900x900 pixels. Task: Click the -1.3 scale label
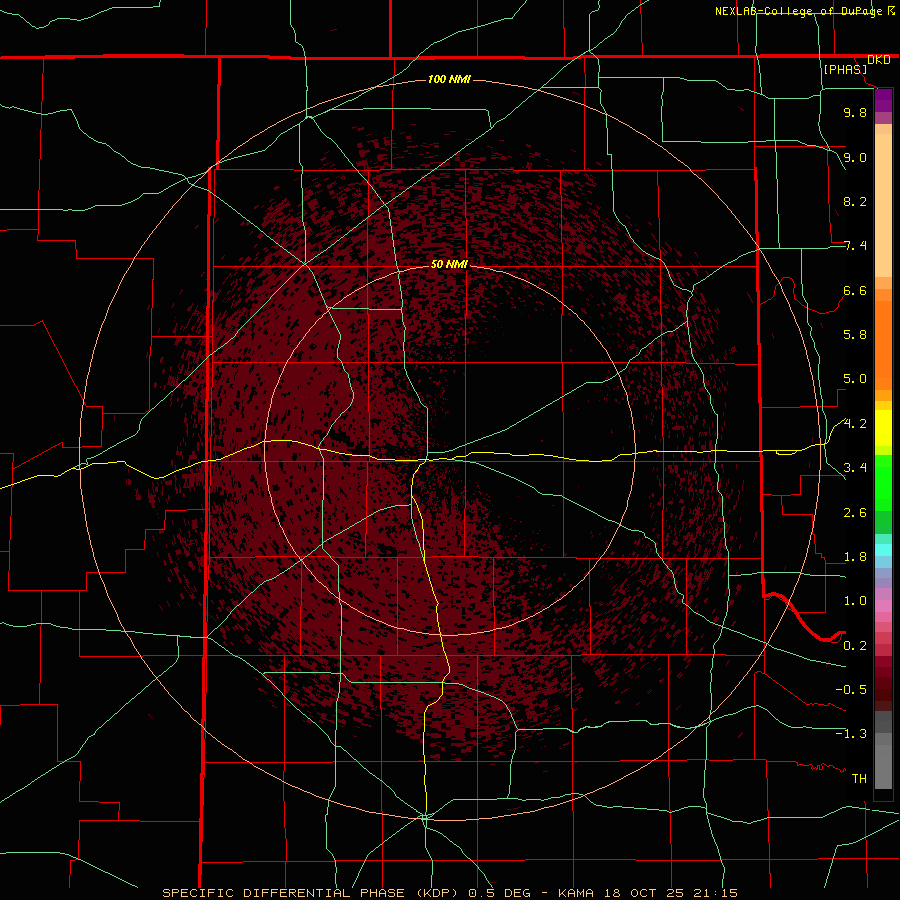tap(851, 734)
